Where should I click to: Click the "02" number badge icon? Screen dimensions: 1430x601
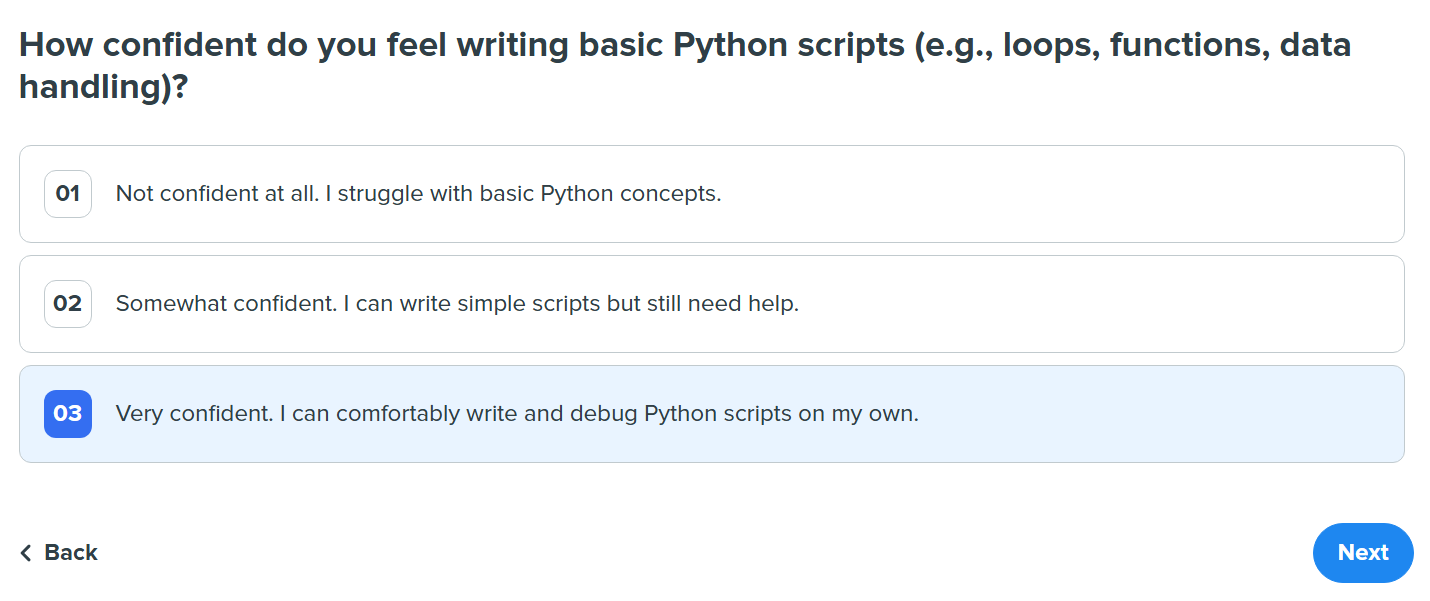coord(67,304)
